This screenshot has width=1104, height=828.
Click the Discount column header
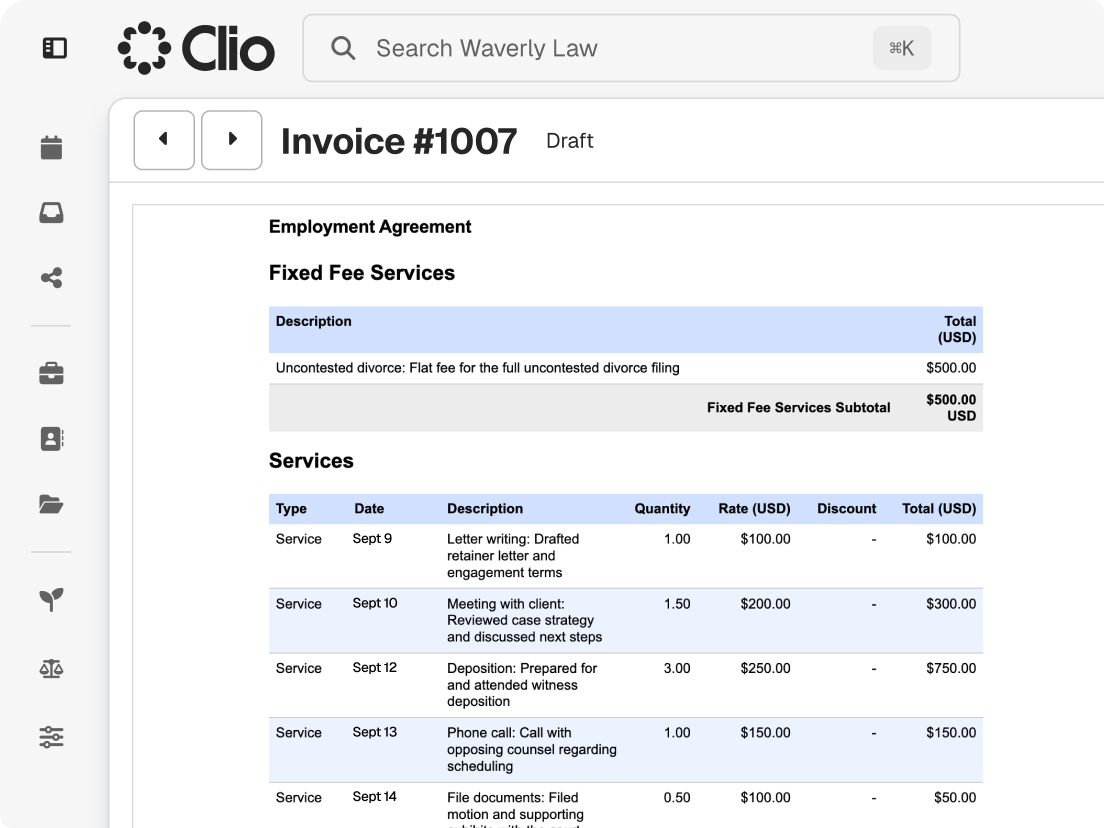tap(846, 508)
